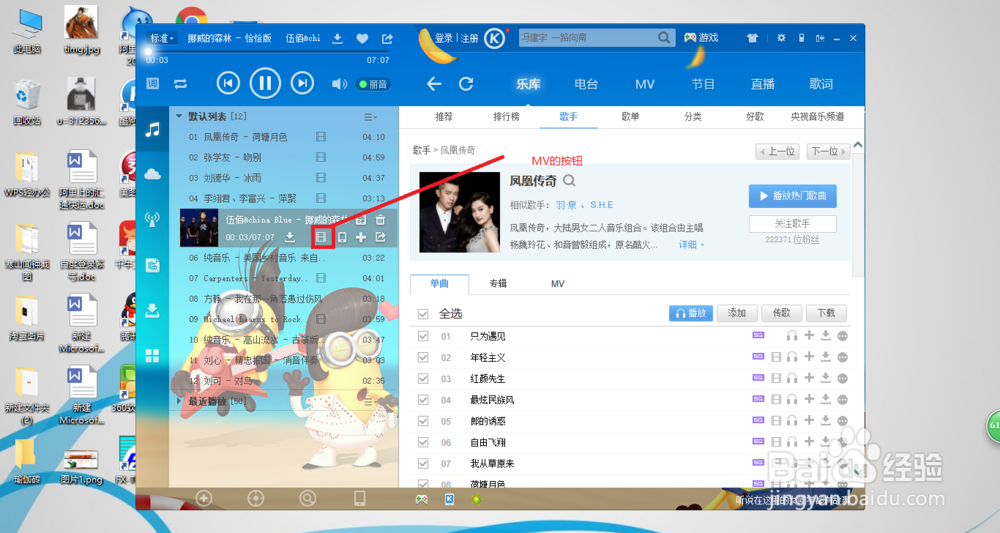1000x533 pixels.
Task: Uncheck the song 我从草原来 checkbox
Action: pyautogui.click(x=423, y=464)
